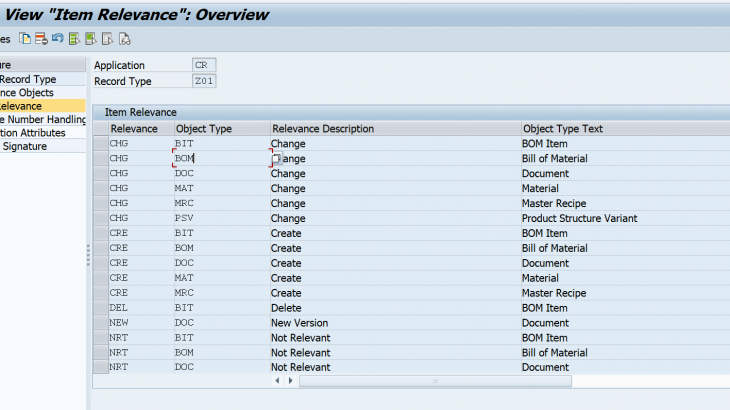
Task: Click the Relevance Description column header
Action: click(x=396, y=128)
